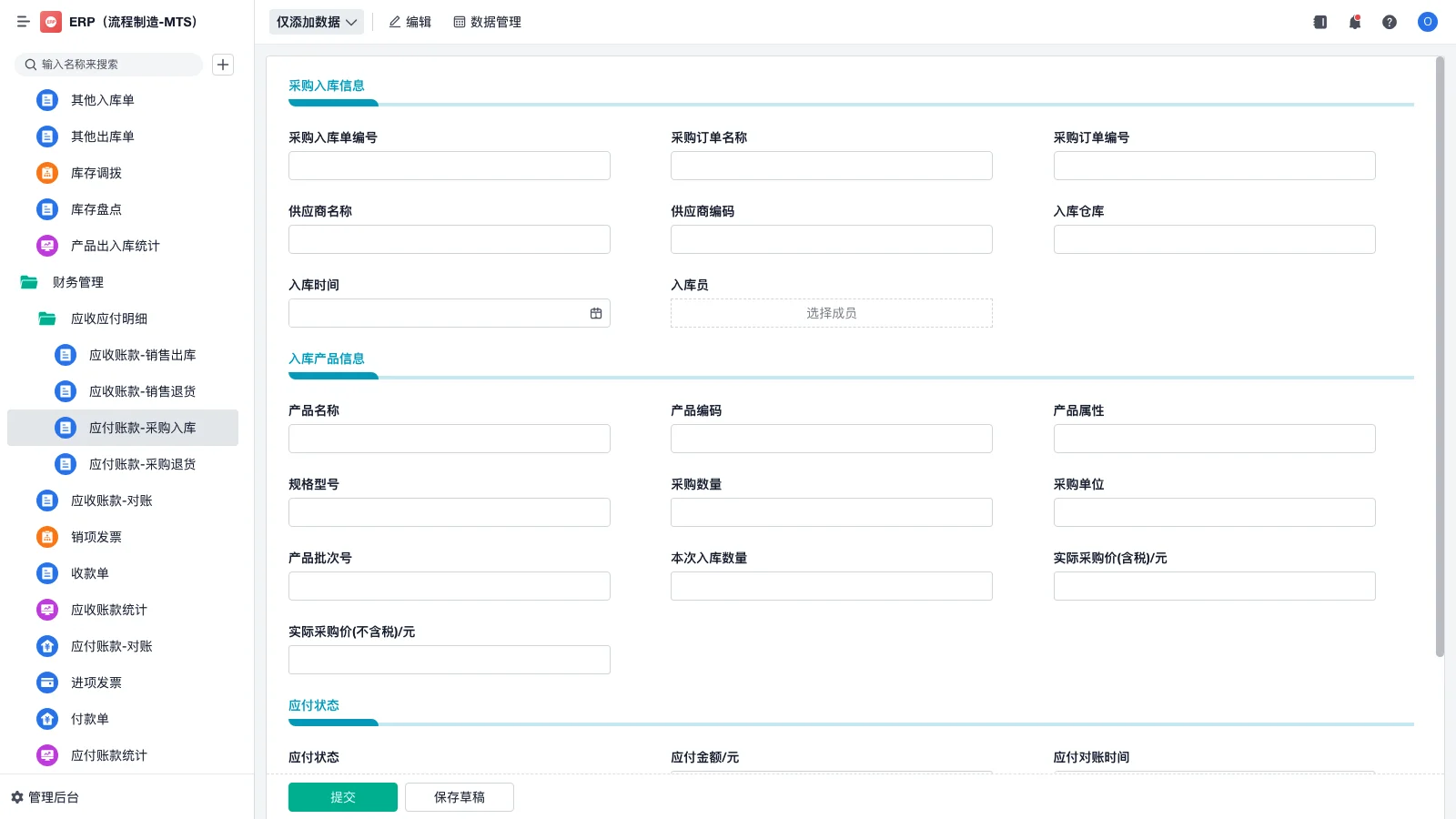The width and height of the screenshot is (1456, 819).
Task: Open the panel icon left of the bell
Action: tap(1320, 22)
